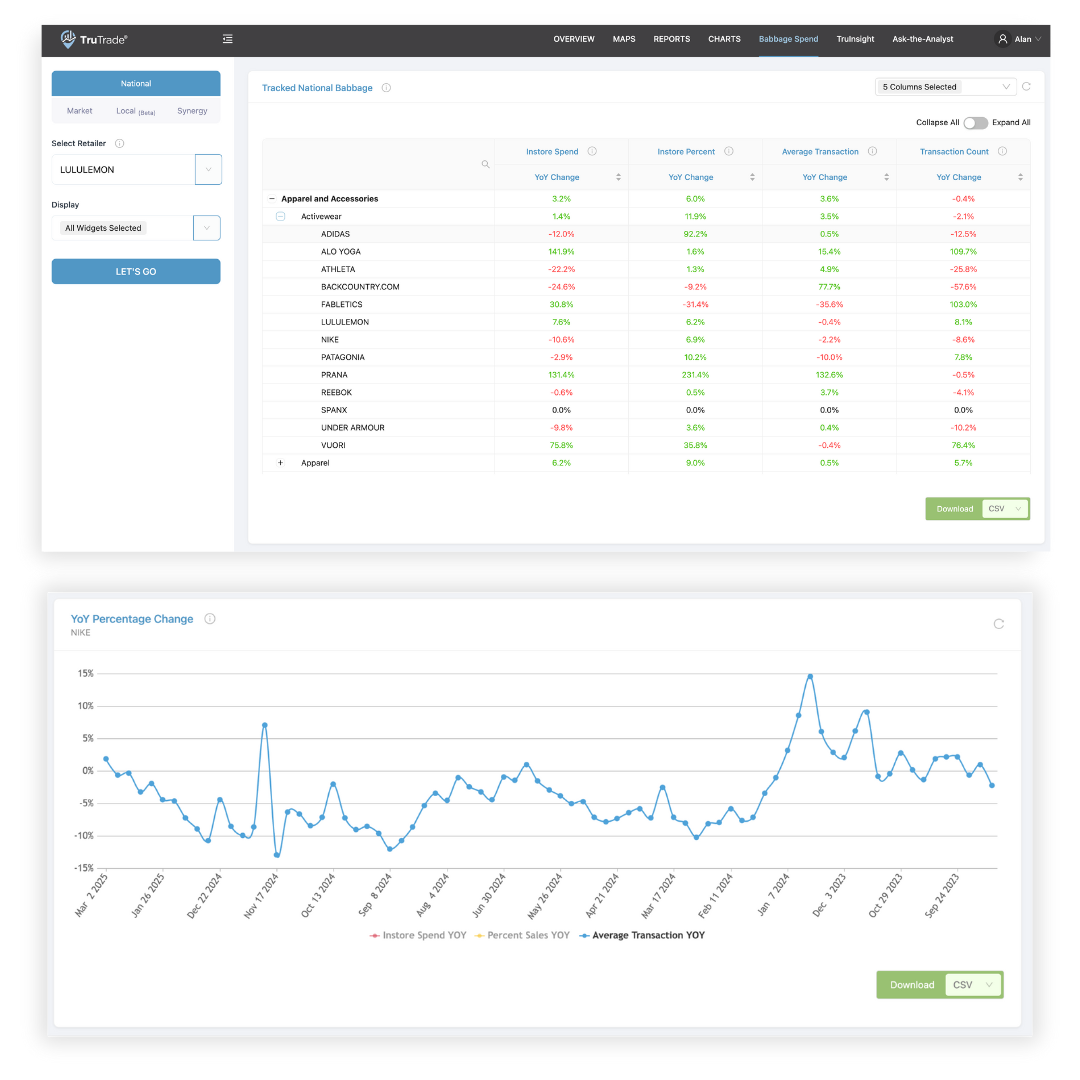Screen dimensions: 1080x1080
Task: Select the UNDER ARMOUR row
Action: pos(646,428)
